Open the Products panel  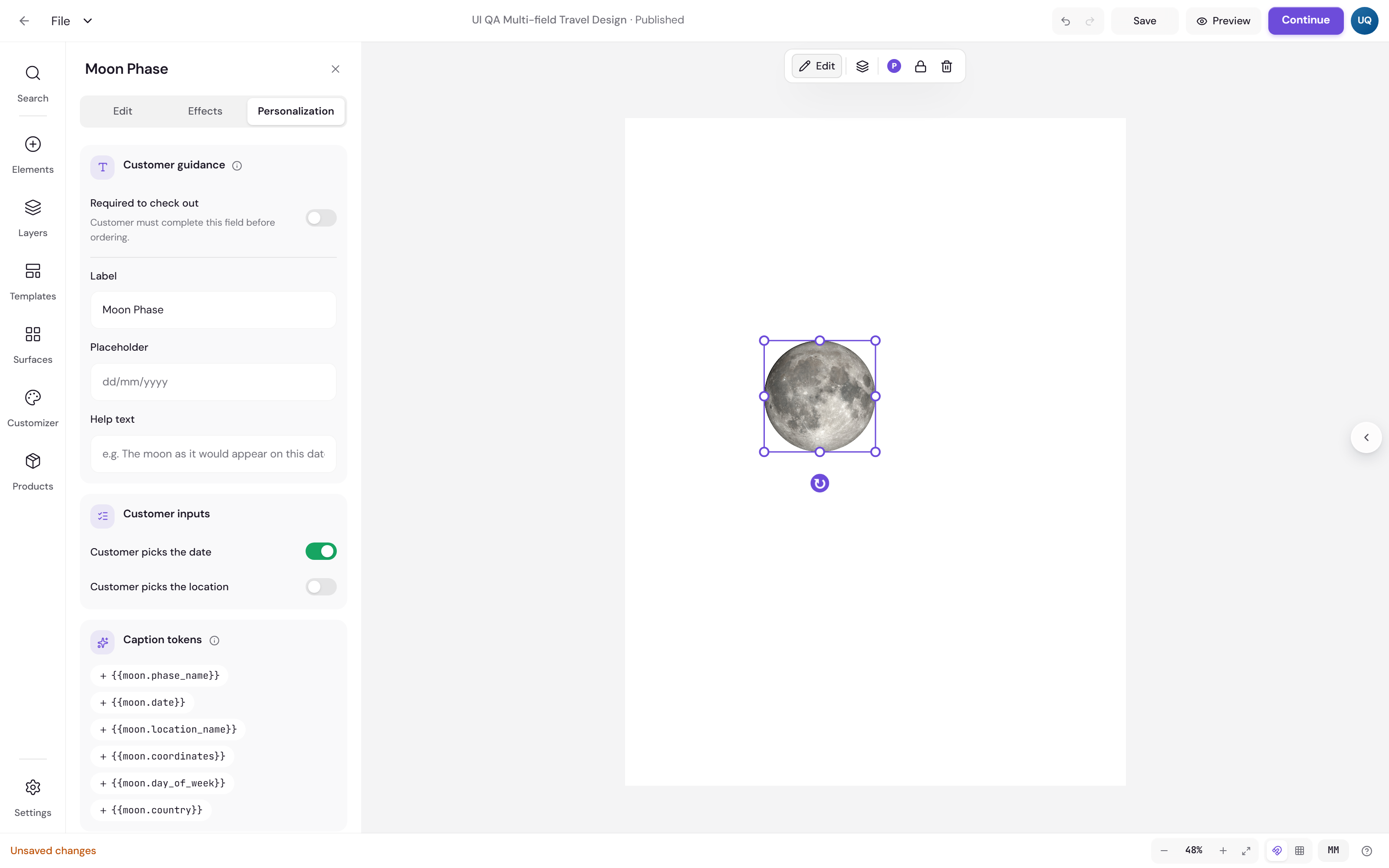tap(33, 471)
